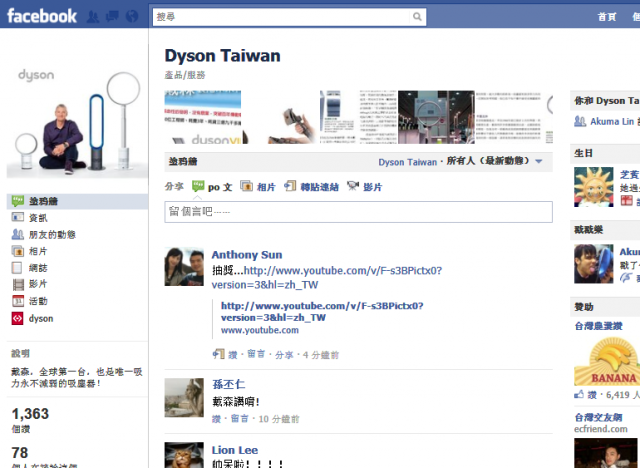Open 活動 in the left sidebar
Image resolution: width=640 pixels, height=468 pixels.
[38, 301]
